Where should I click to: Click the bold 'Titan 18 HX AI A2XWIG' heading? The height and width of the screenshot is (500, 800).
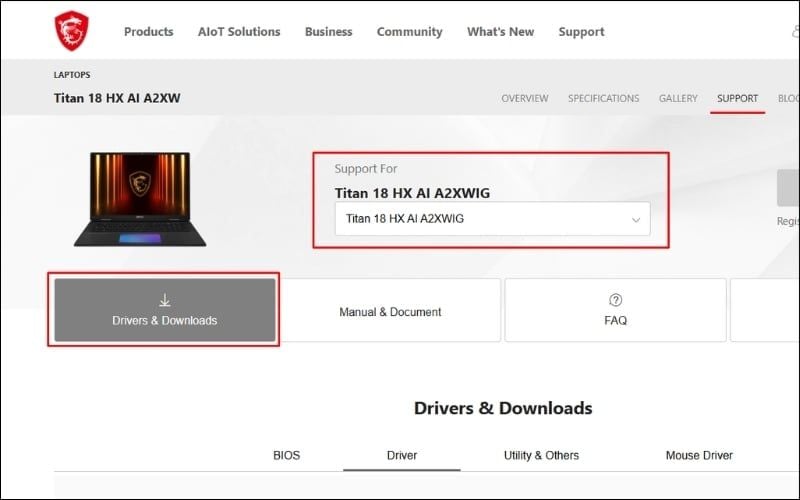point(412,193)
